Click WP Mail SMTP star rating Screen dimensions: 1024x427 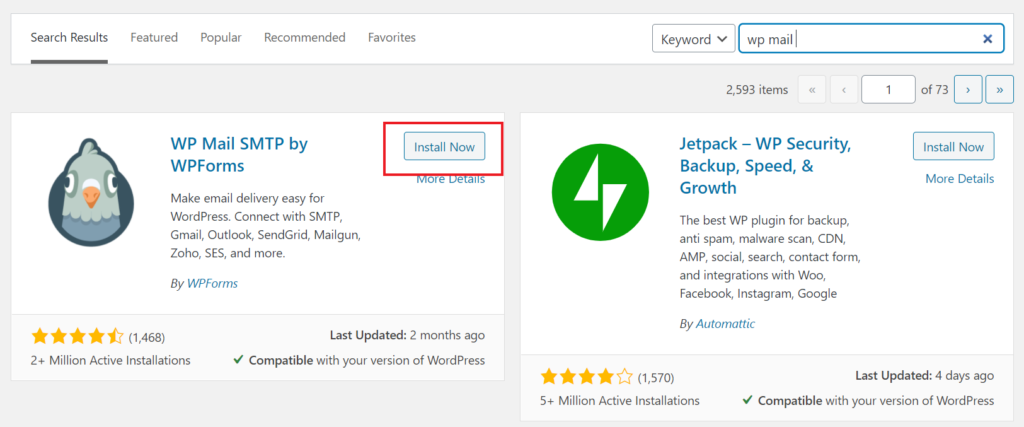point(77,337)
